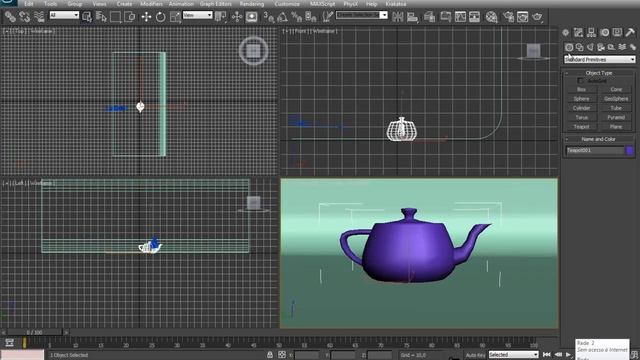Open Schematic View from toolbar
This screenshot has height=360, width=640.
474,17
